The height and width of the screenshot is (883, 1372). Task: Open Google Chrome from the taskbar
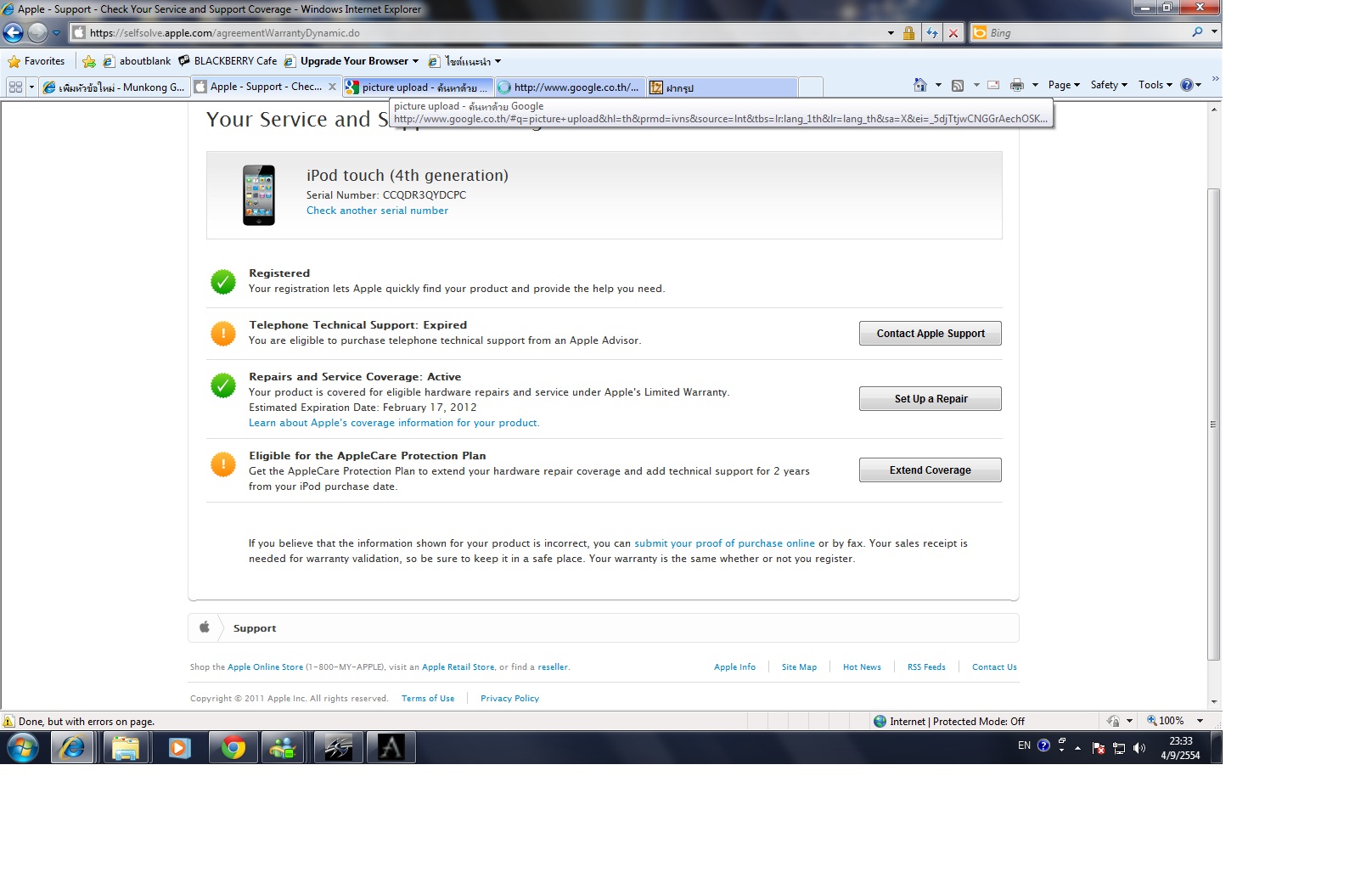pos(233,748)
